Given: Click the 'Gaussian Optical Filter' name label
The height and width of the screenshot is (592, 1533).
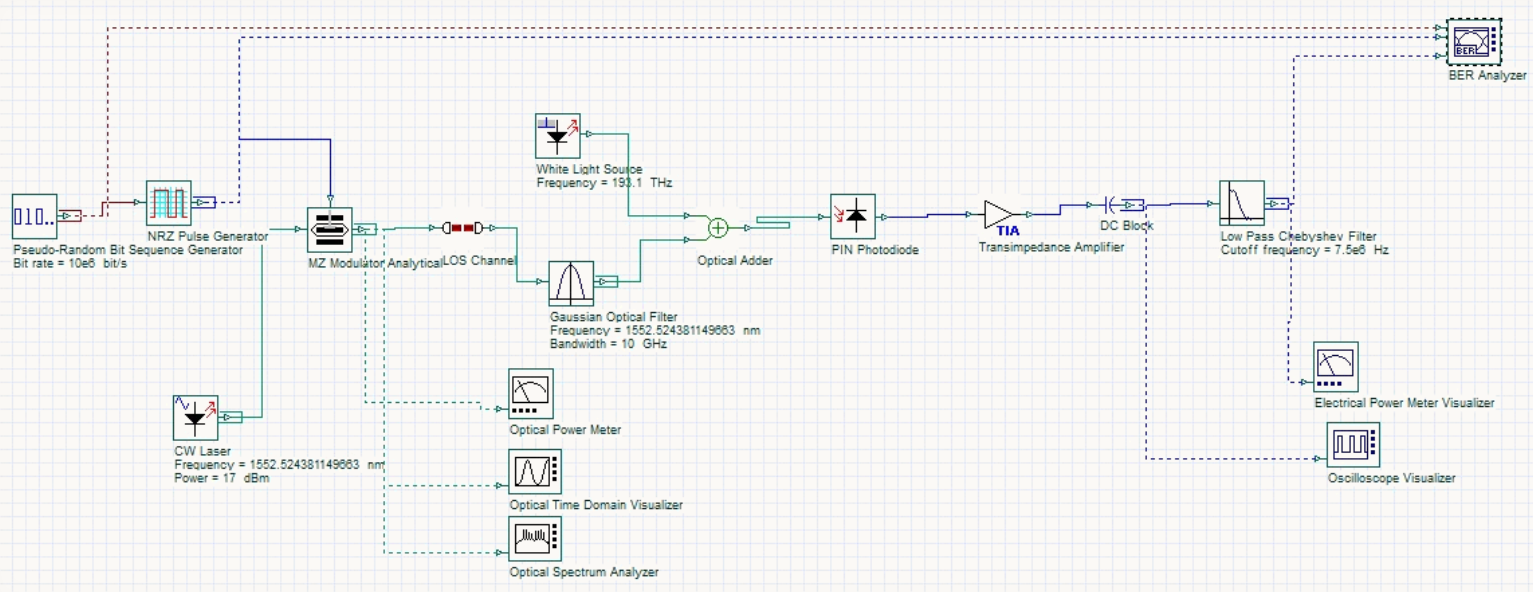Looking at the screenshot, I should [x=614, y=317].
